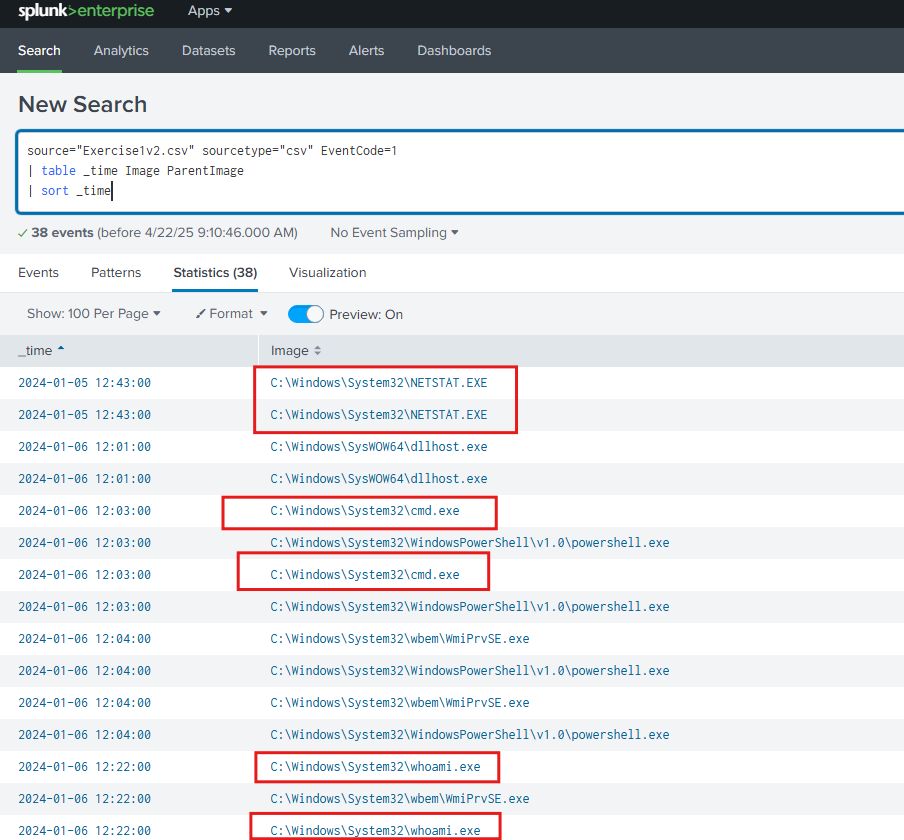Open the Format options menu
Screen dimensions: 904x840
[x=231, y=314]
